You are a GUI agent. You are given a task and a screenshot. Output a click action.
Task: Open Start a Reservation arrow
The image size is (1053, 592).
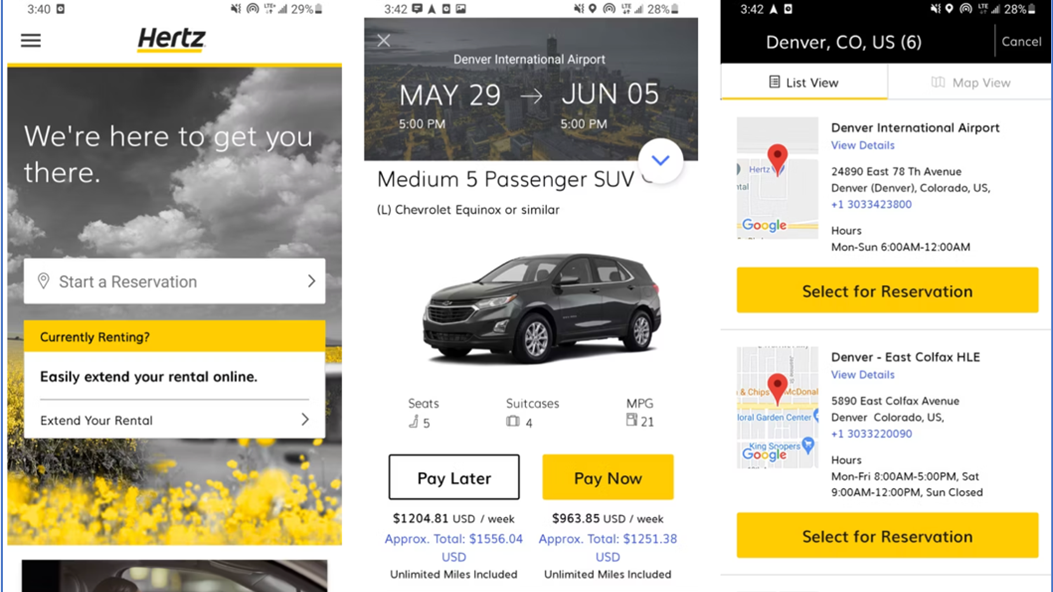click(x=312, y=281)
